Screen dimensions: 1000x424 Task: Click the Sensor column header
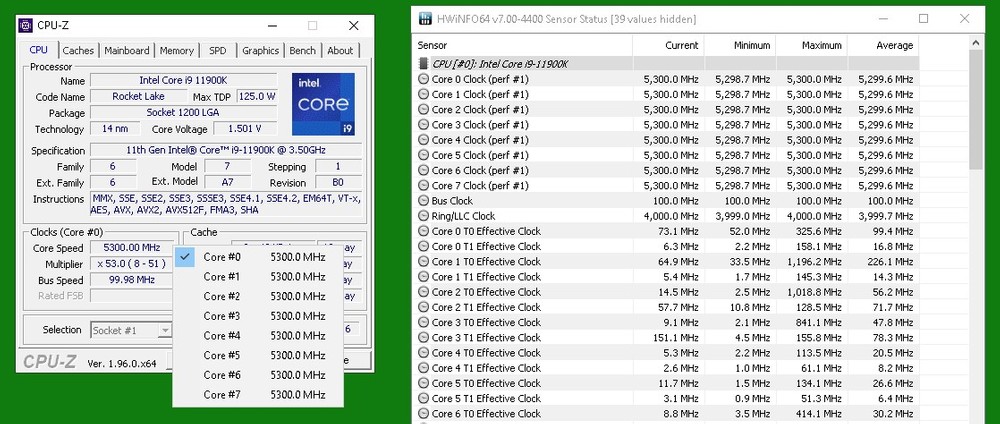click(523, 45)
